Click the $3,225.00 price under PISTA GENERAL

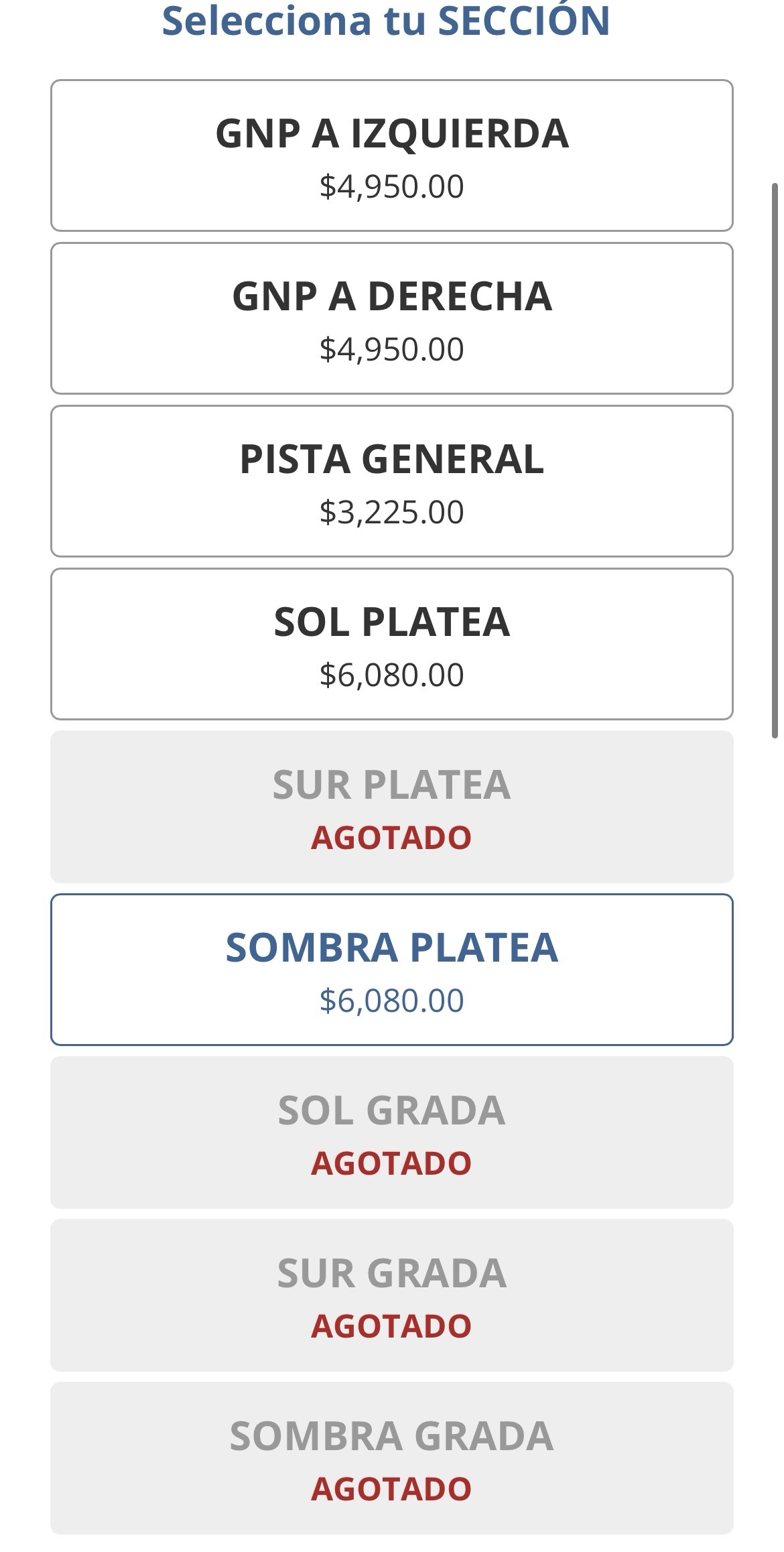tap(391, 513)
